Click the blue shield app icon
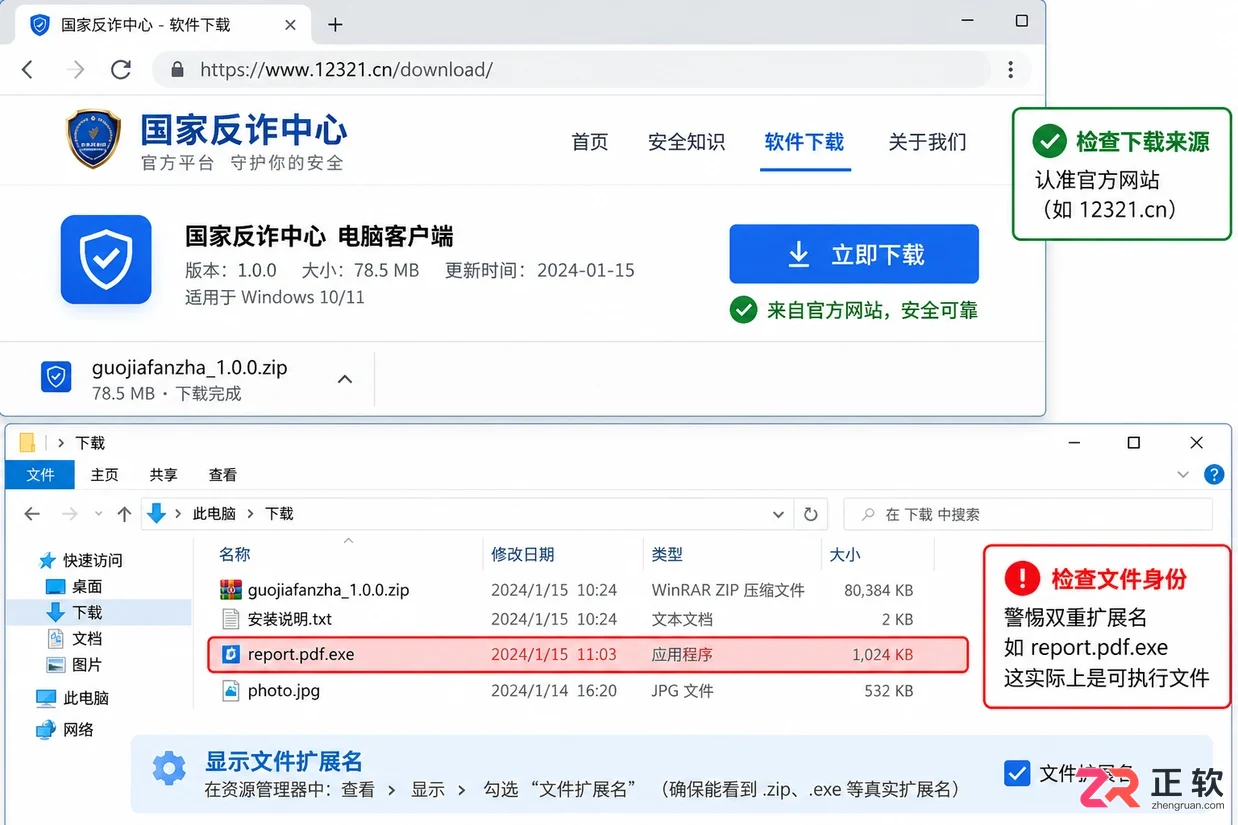The width and height of the screenshot is (1238, 825). pyautogui.click(x=106, y=259)
